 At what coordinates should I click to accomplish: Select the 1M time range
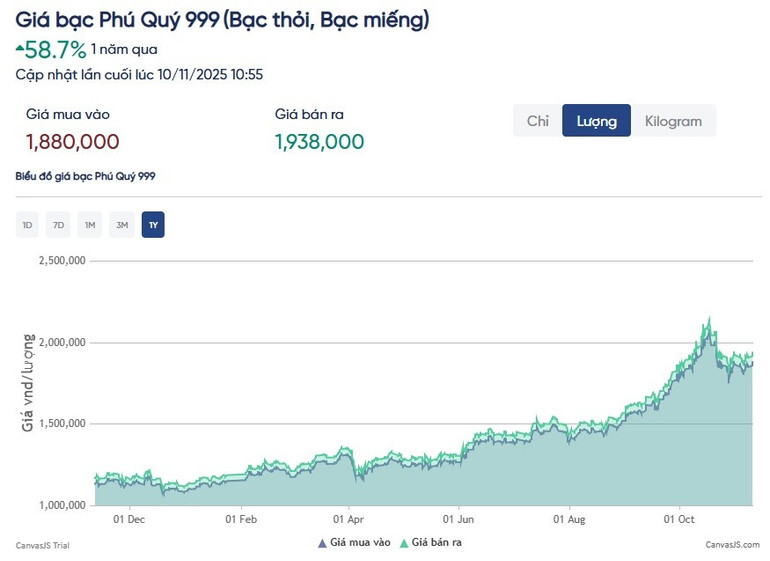[90, 225]
